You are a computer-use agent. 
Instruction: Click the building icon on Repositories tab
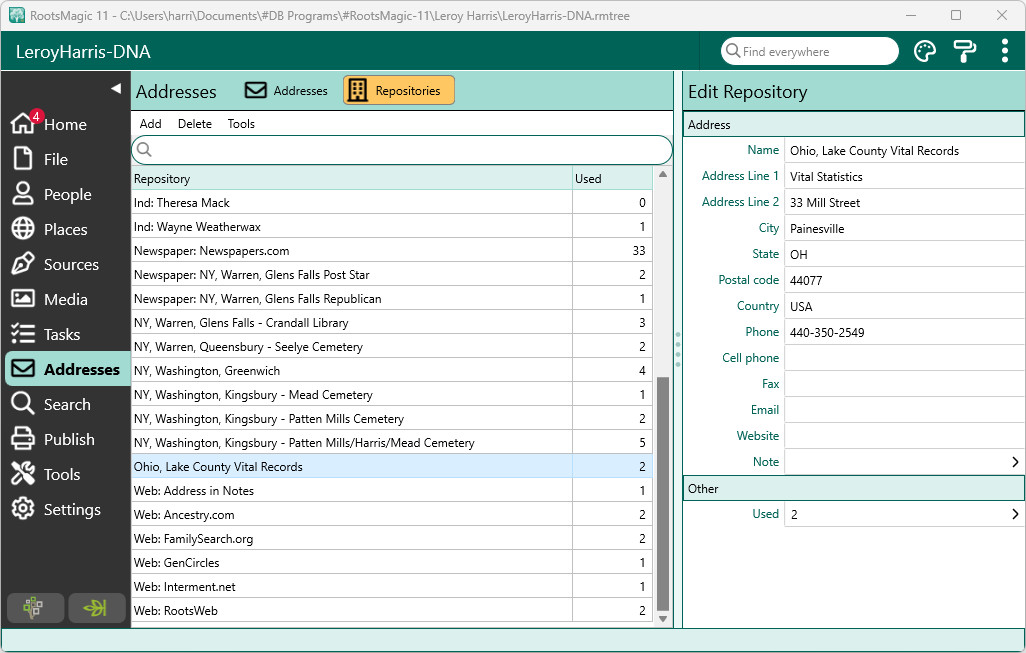[357, 90]
